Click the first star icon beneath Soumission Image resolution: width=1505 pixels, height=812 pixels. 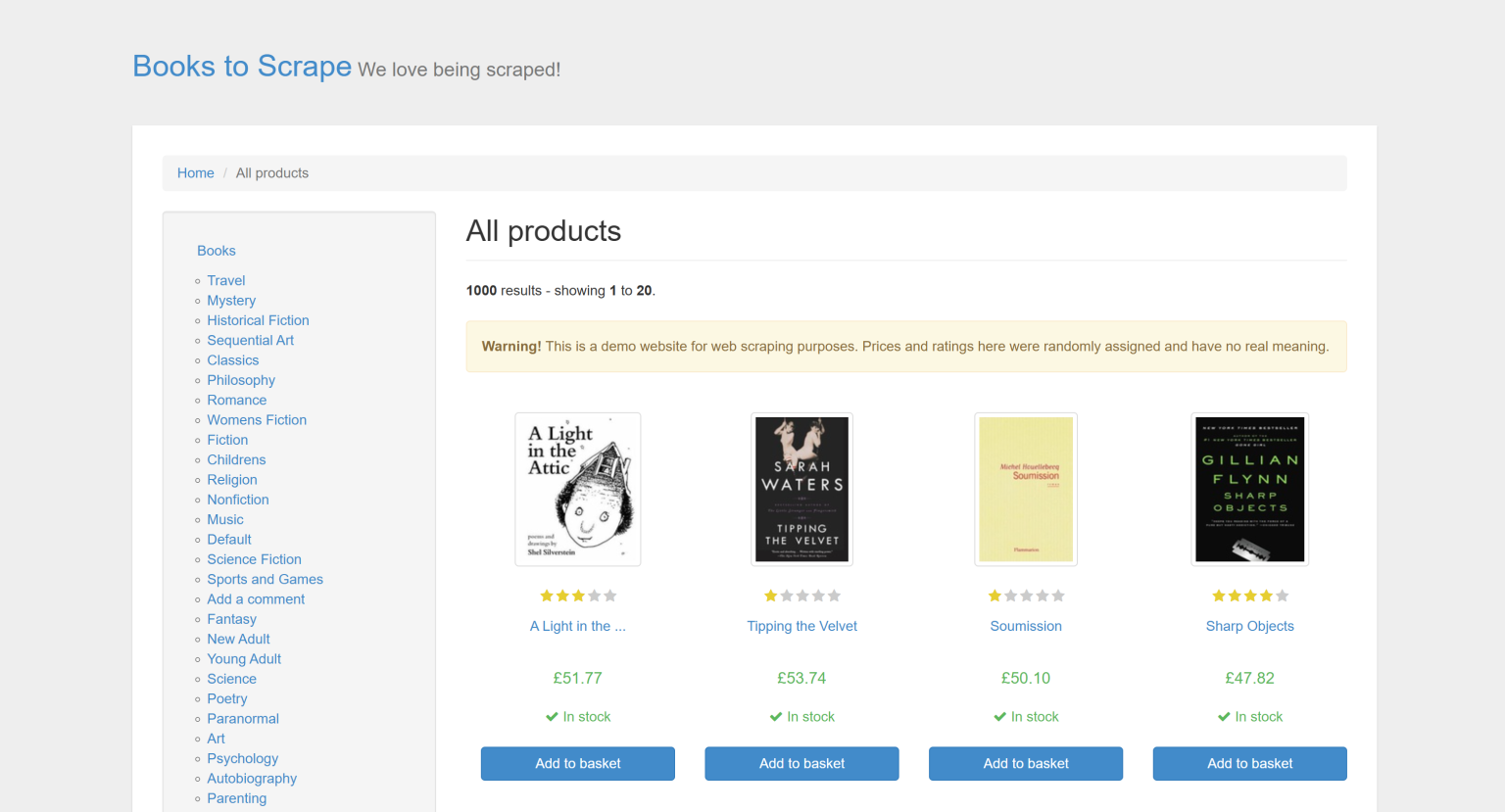tap(994, 595)
